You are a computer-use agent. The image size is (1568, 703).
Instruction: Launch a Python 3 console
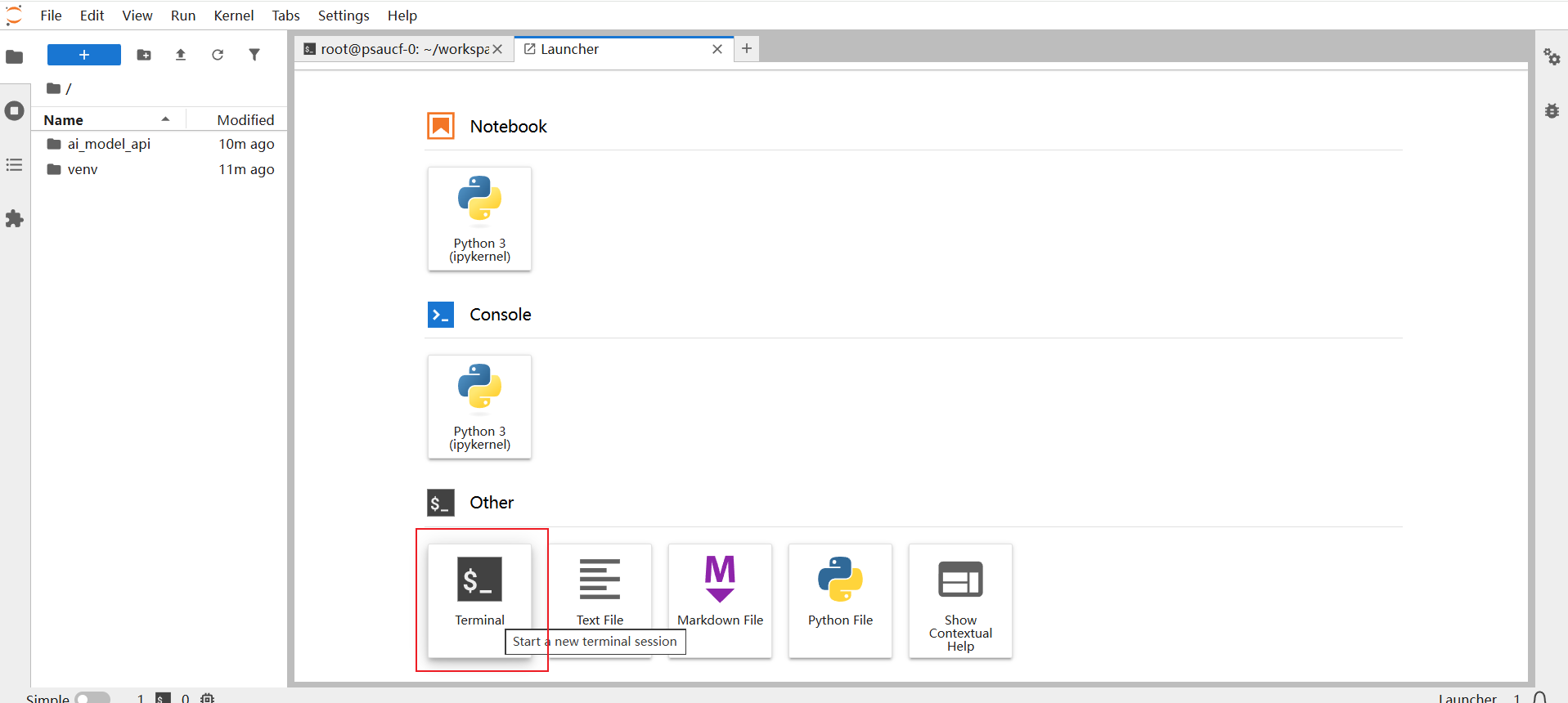(x=479, y=407)
